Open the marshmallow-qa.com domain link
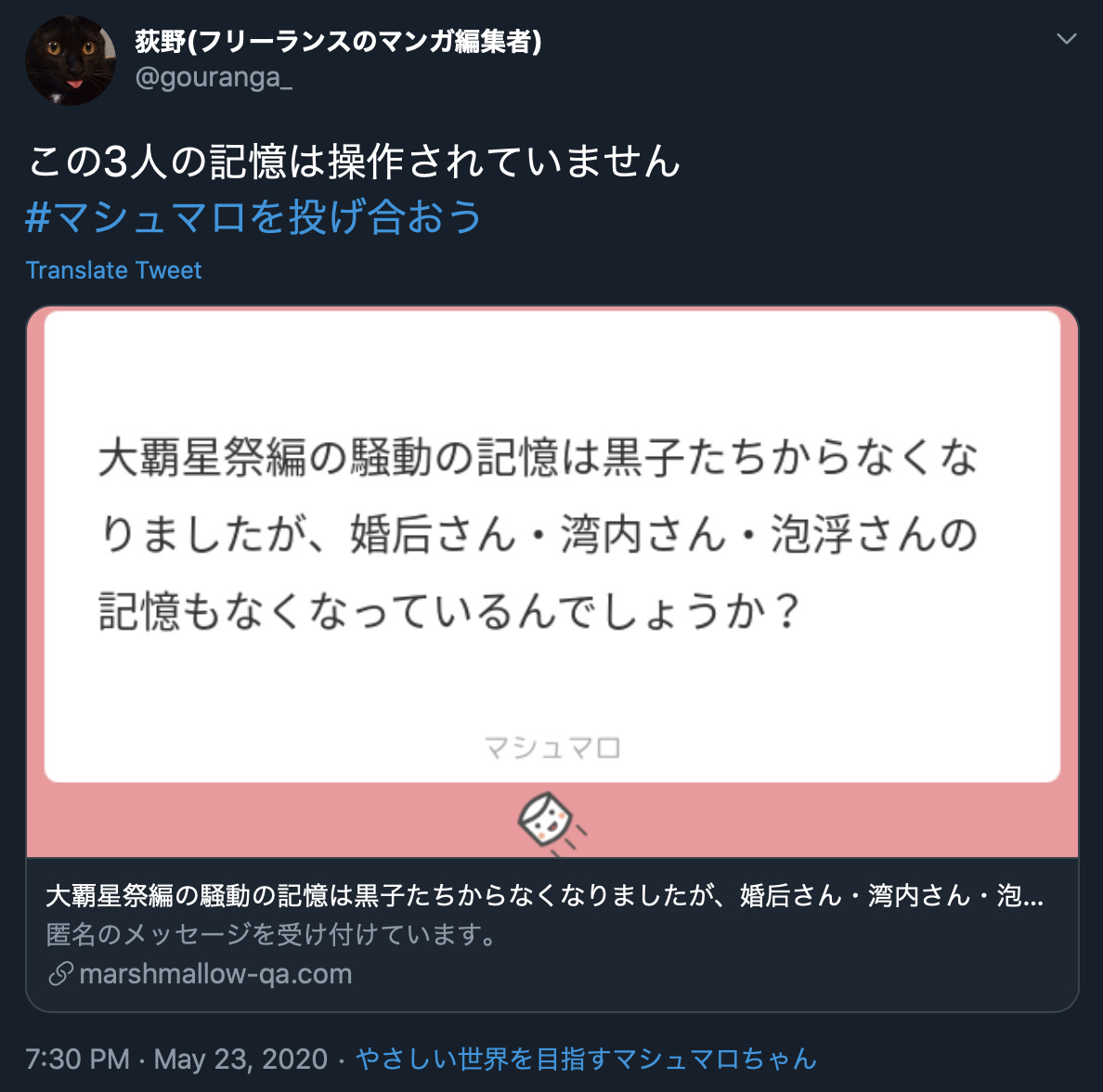This screenshot has height=1092, width=1103. coord(216,974)
